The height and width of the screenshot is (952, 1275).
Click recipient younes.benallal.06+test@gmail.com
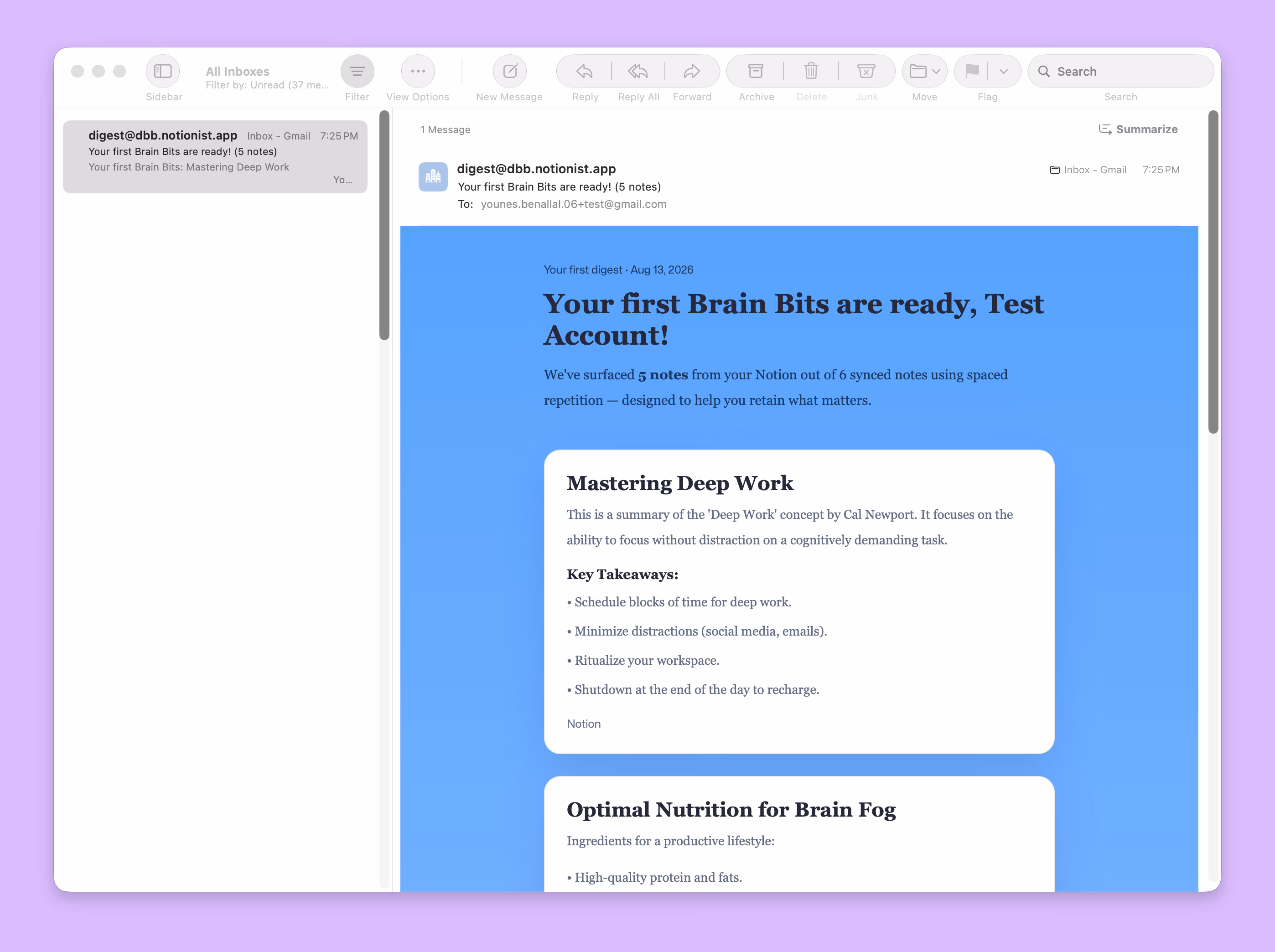click(x=574, y=204)
